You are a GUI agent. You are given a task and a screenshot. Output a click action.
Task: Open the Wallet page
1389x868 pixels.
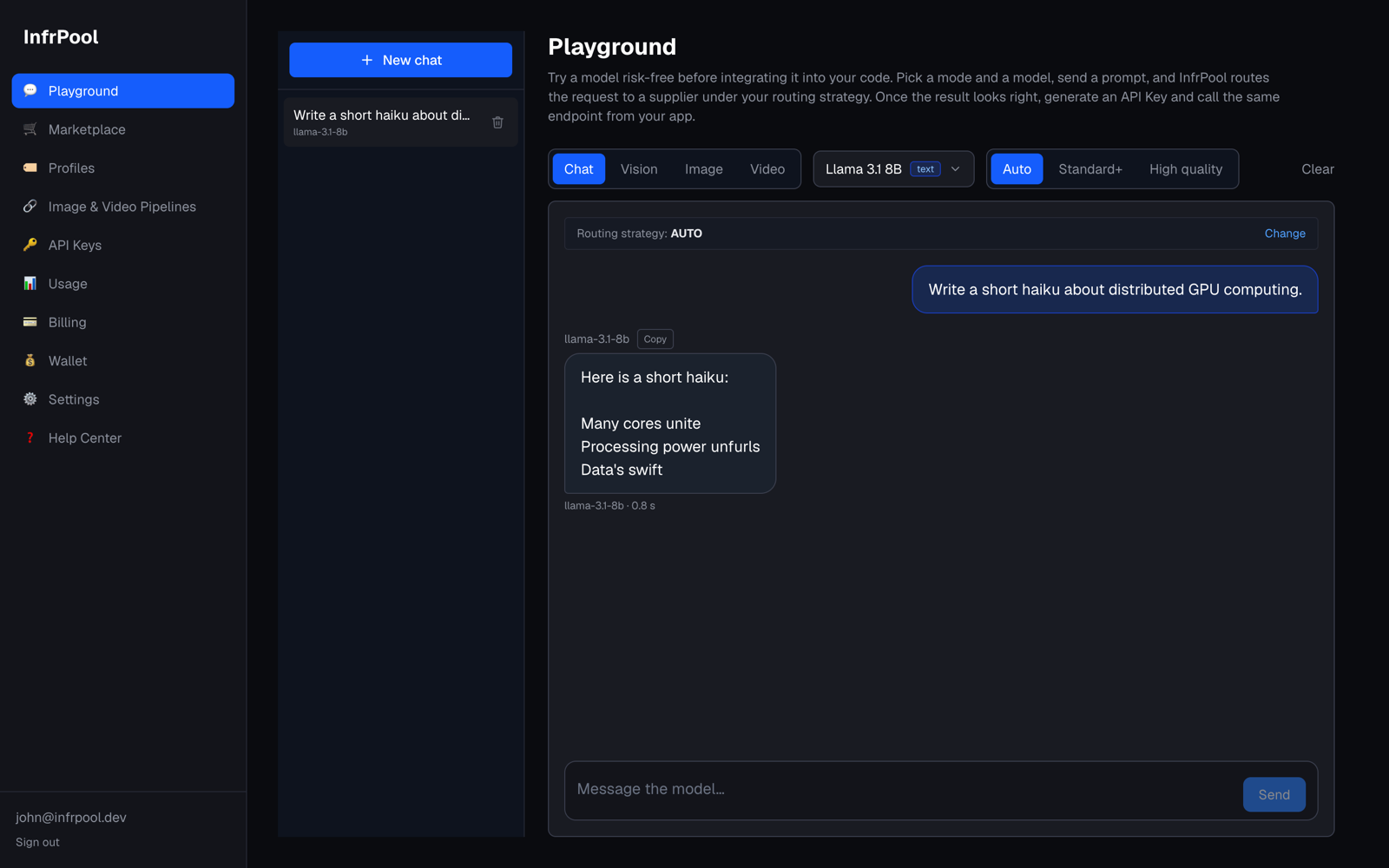tap(122, 361)
